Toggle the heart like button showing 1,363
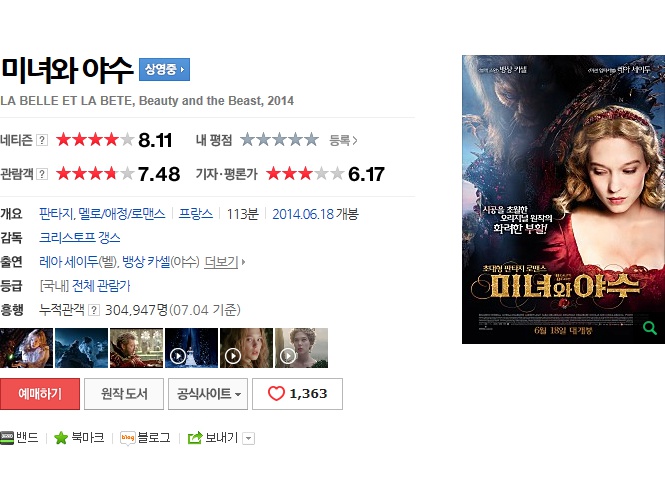The height and width of the screenshot is (496, 665). [297, 394]
